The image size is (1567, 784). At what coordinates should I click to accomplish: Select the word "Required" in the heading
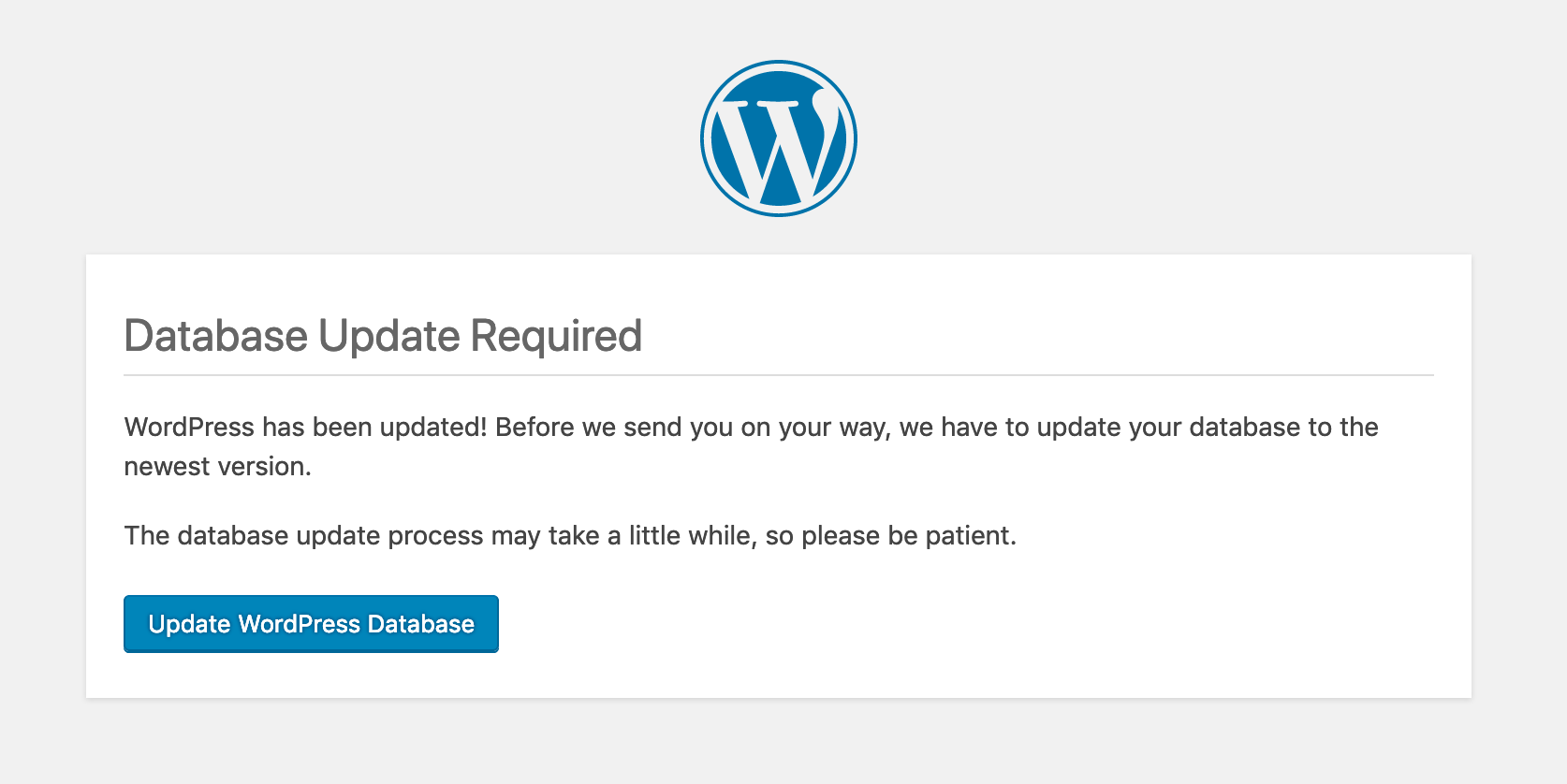pyautogui.click(x=556, y=336)
